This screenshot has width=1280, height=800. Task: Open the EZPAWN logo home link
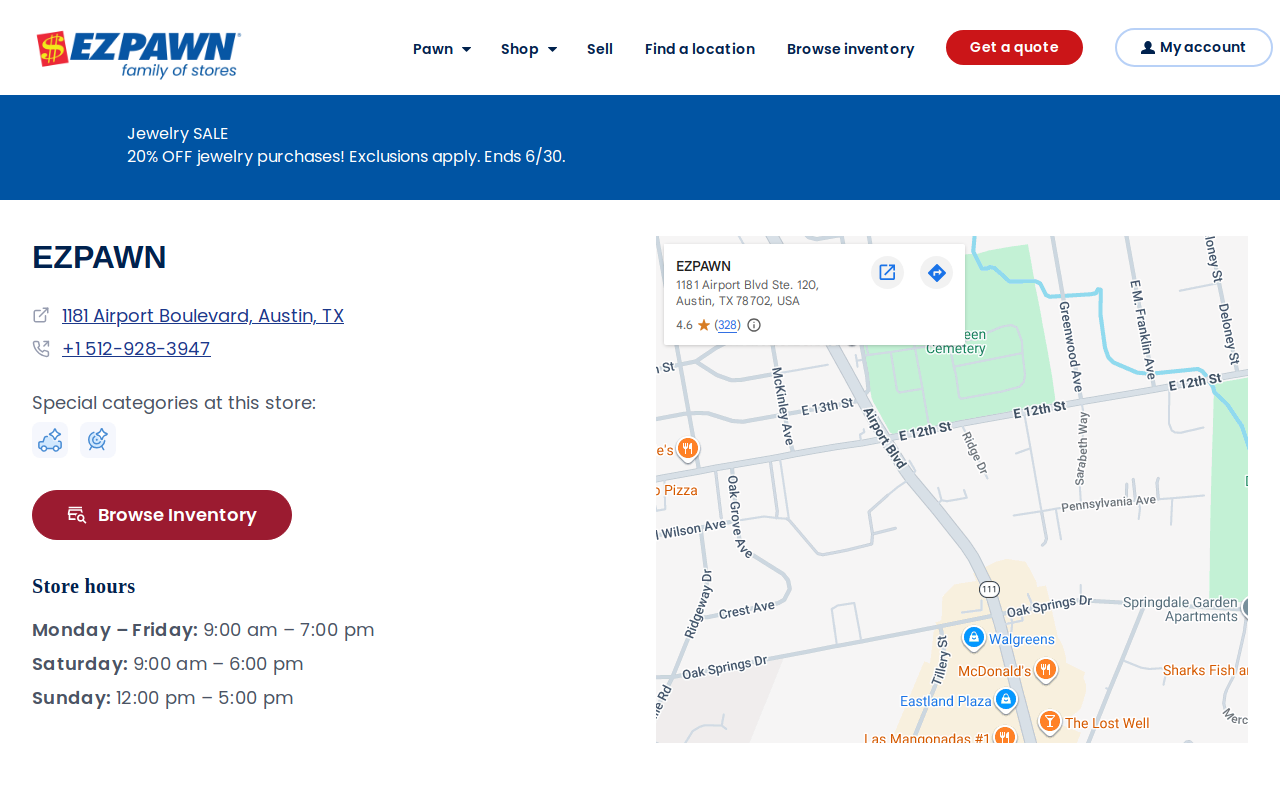click(x=139, y=54)
